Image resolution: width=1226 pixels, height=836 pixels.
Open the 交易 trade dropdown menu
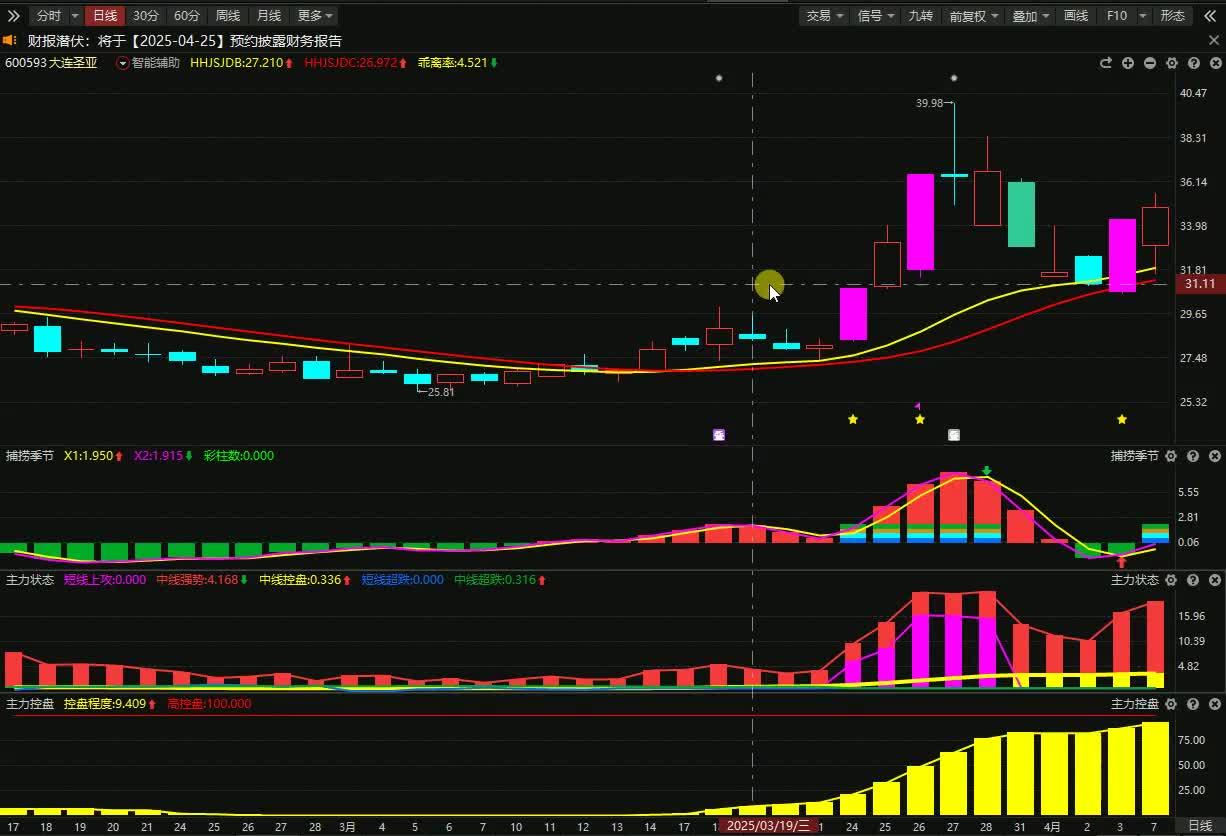tap(825, 16)
